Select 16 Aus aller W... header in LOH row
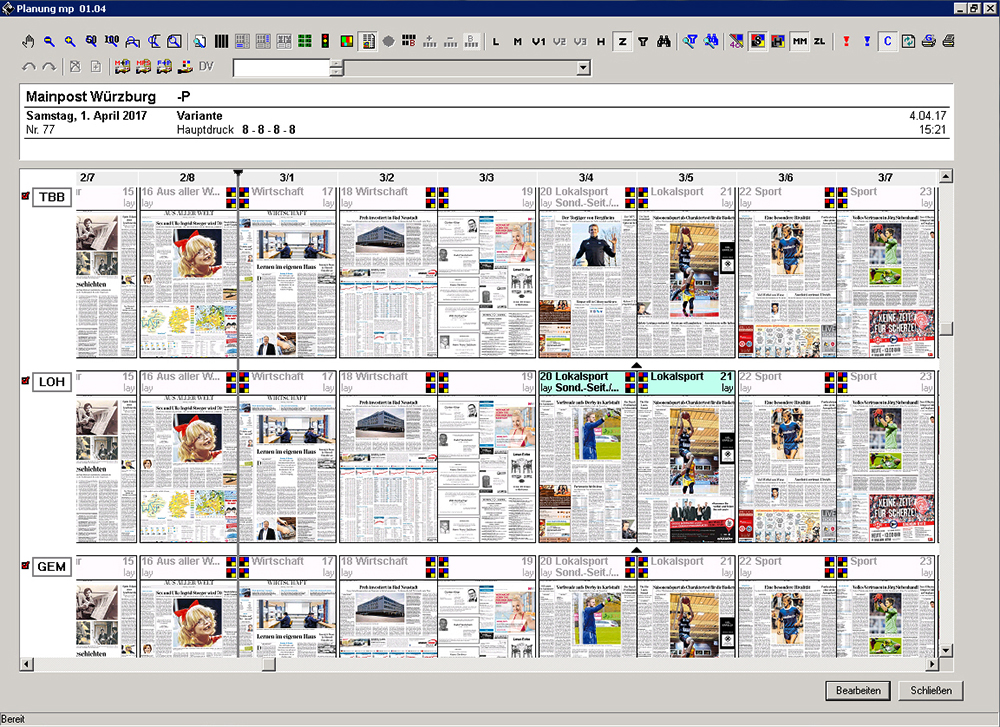This screenshot has height=727, width=1000. coord(188,382)
